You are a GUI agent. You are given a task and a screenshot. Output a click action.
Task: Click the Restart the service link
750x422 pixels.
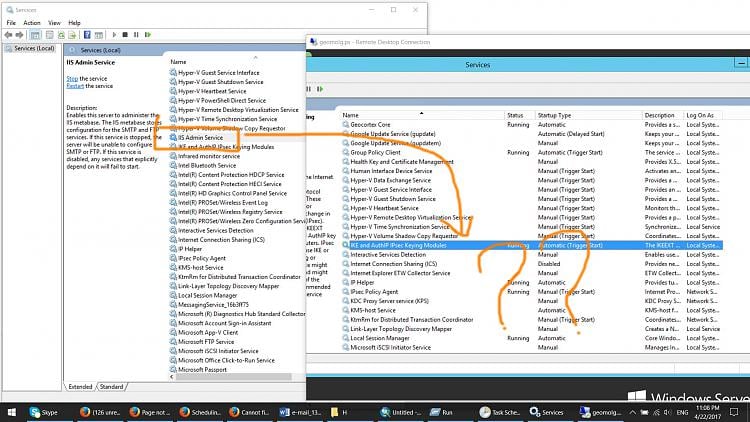75,86
